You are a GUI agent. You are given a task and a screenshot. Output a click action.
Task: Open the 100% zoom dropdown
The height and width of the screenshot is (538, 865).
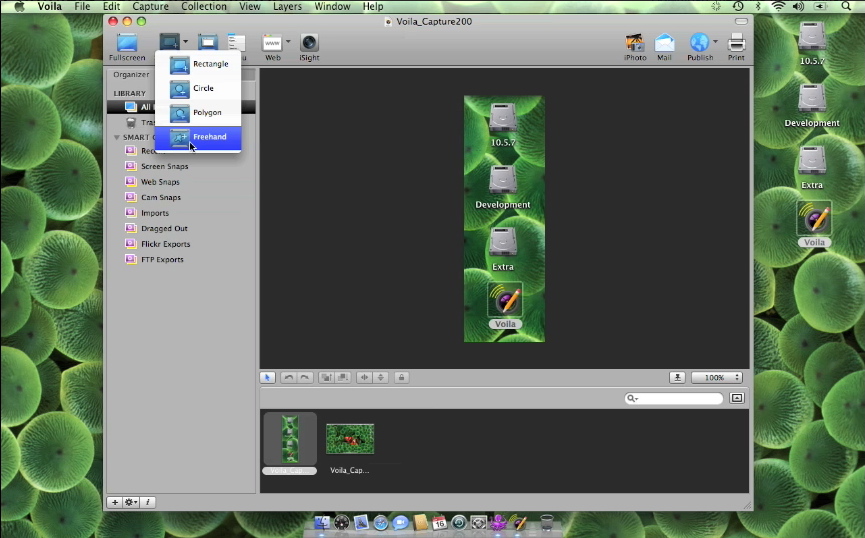click(x=717, y=377)
